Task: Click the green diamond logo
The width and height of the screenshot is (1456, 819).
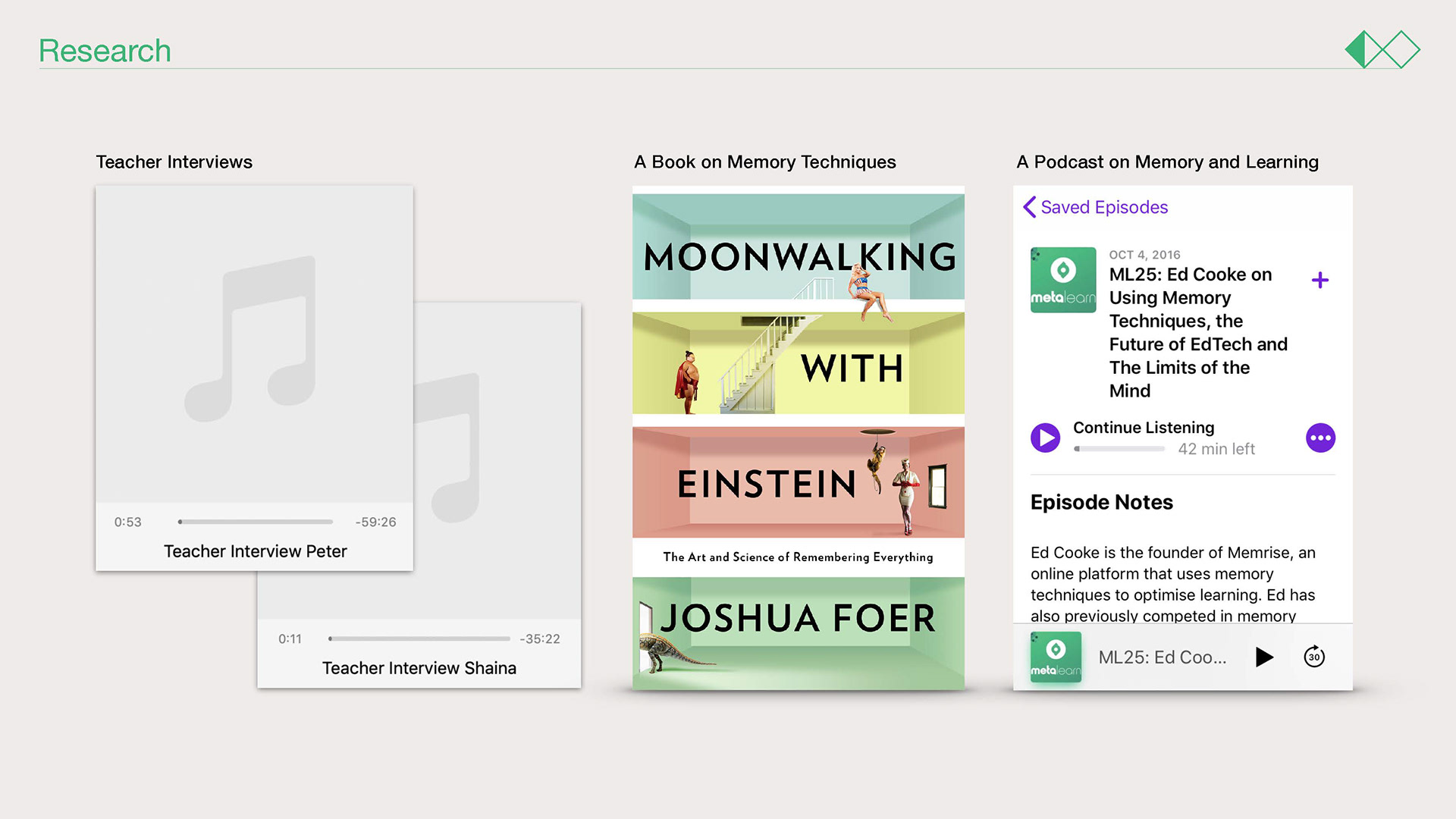Action: coord(1382,49)
